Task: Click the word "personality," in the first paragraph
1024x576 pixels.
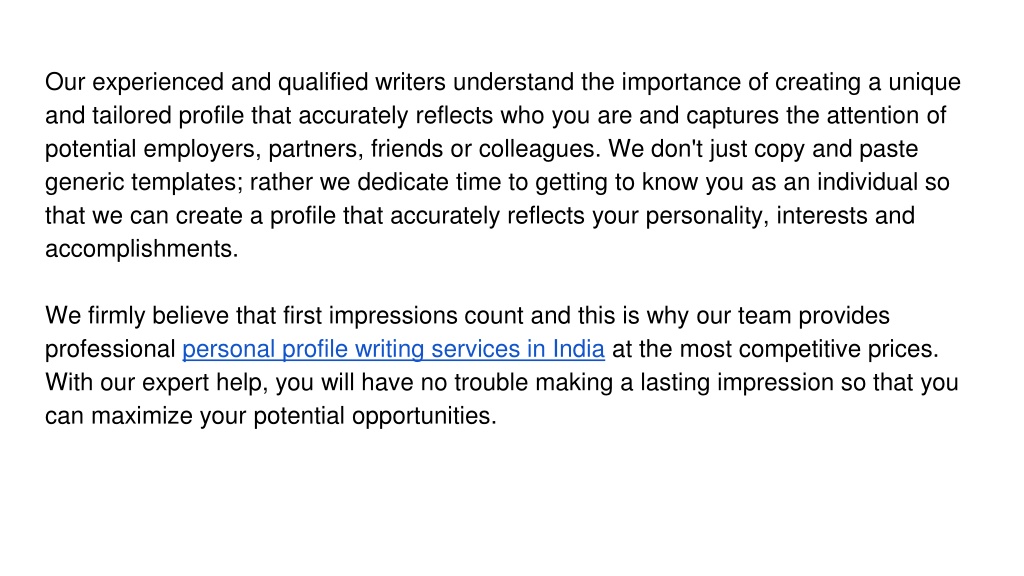Action: click(x=707, y=216)
